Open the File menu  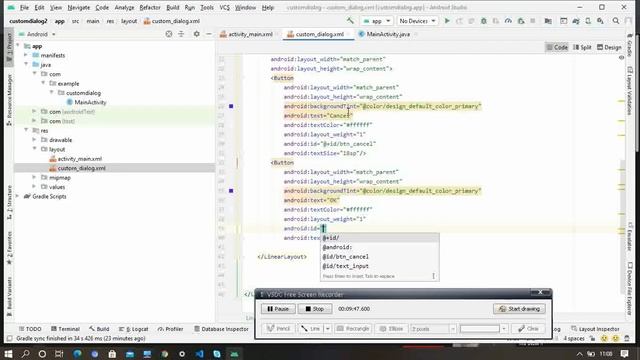(x=24, y=7)
